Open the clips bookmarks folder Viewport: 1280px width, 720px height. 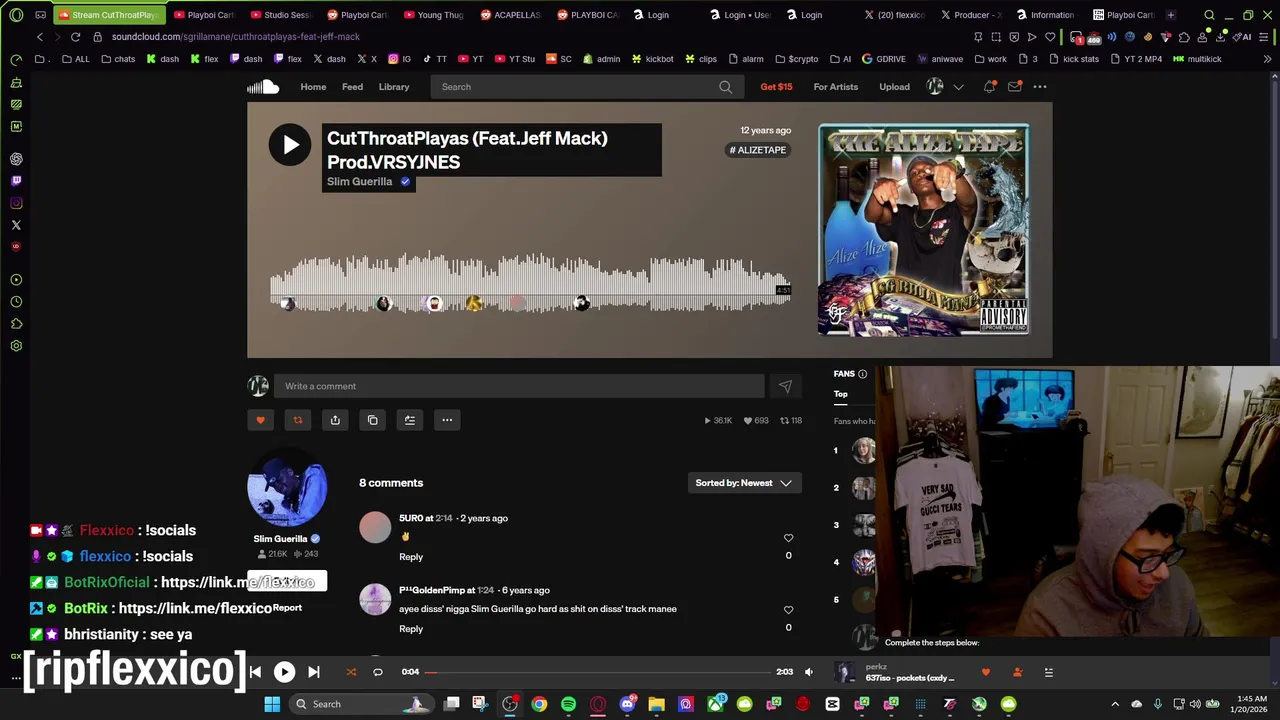(x=700, y=59)
